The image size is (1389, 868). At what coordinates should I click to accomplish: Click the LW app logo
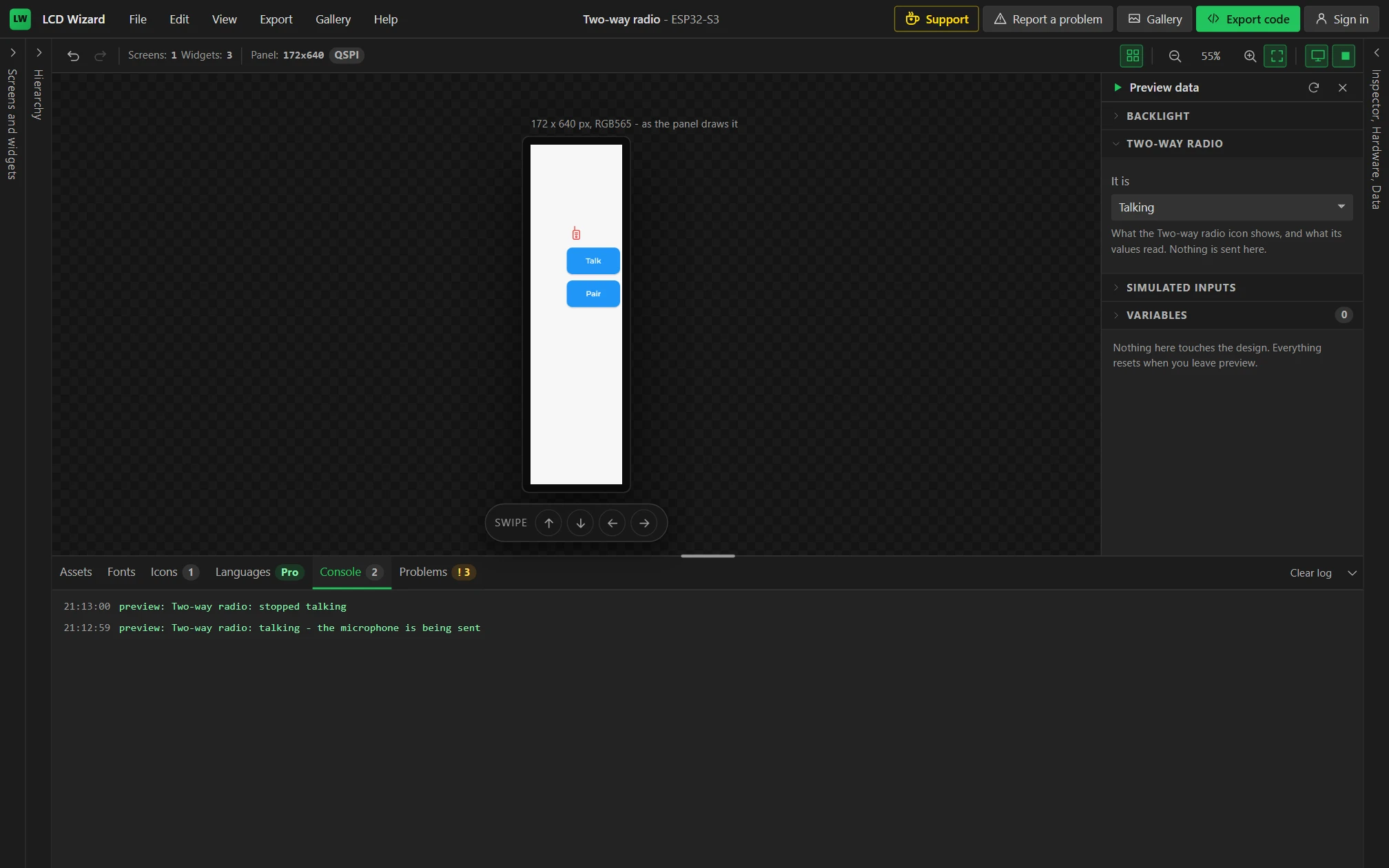click(21, 19)
